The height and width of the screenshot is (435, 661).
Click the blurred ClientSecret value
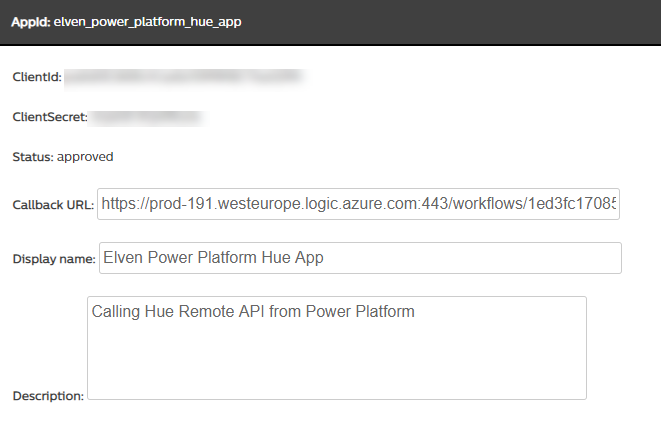pyautogui.click(x=146, y=117)
